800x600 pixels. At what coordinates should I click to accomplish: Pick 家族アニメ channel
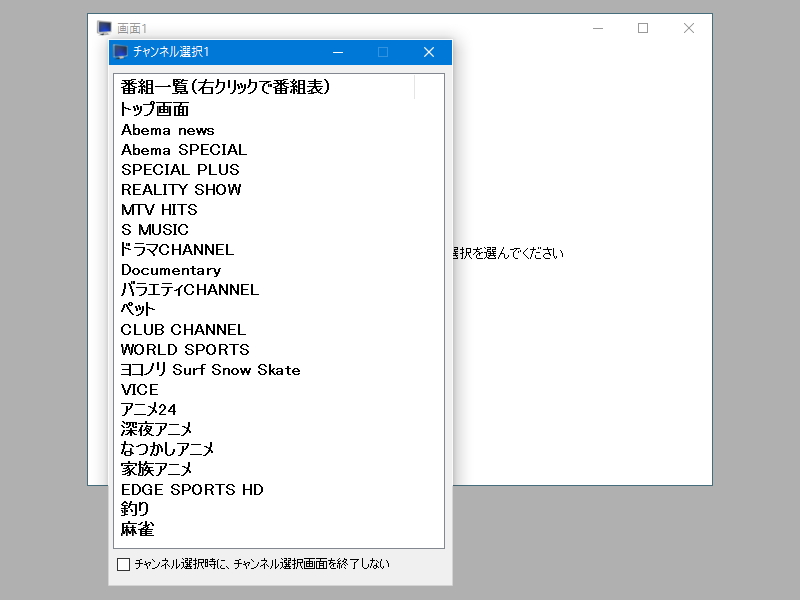click(156, 469)
